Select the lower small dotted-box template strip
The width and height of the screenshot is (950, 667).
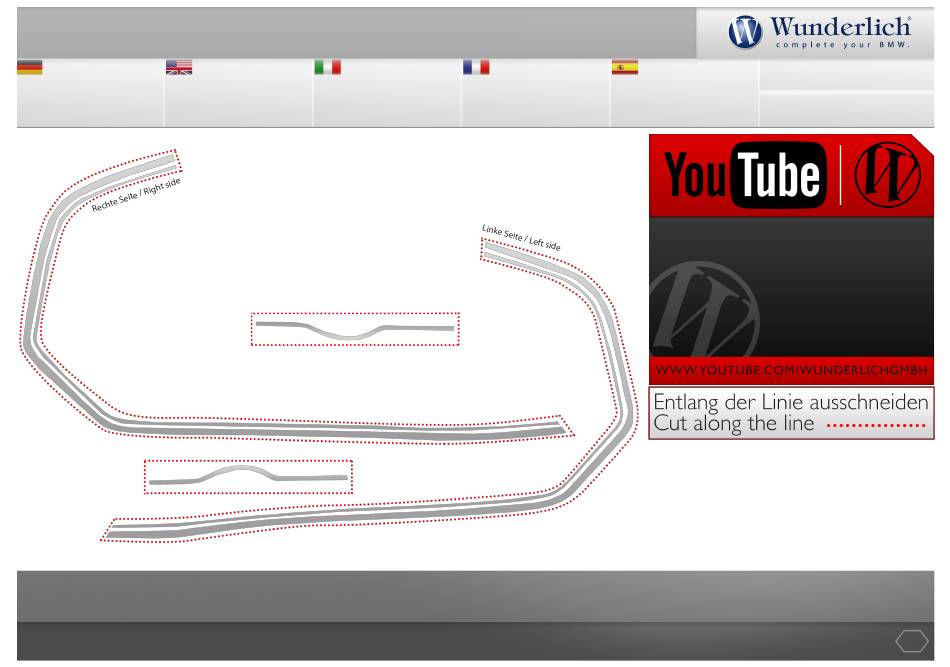(x=248, y=477)
